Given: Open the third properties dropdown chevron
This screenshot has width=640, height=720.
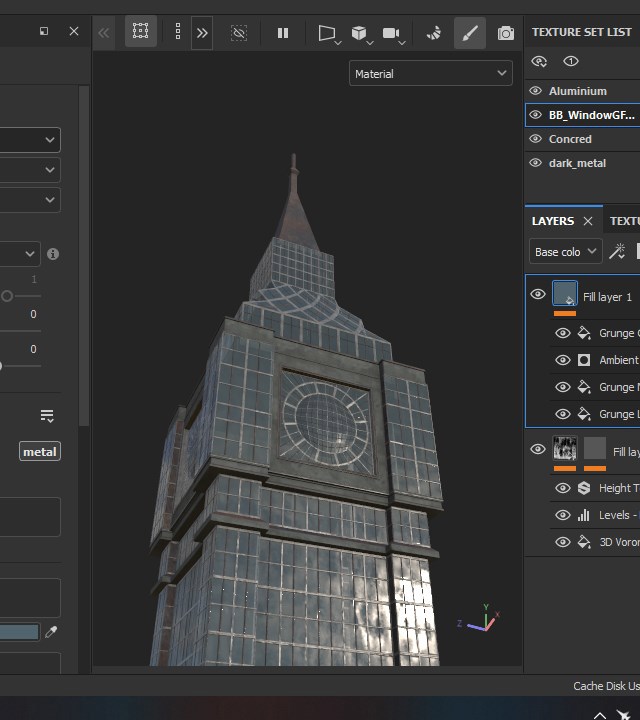Looking at the screenshot, I should click(50, 200).
